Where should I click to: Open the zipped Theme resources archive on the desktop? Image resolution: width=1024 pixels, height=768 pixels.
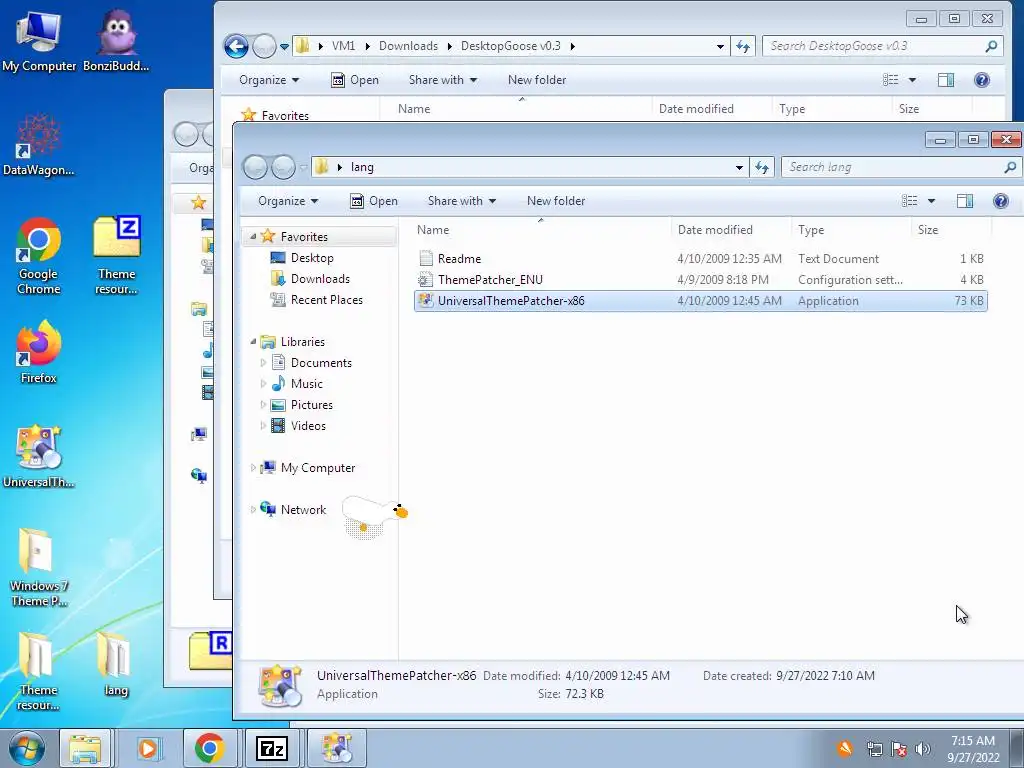click(x=116, y=256)
